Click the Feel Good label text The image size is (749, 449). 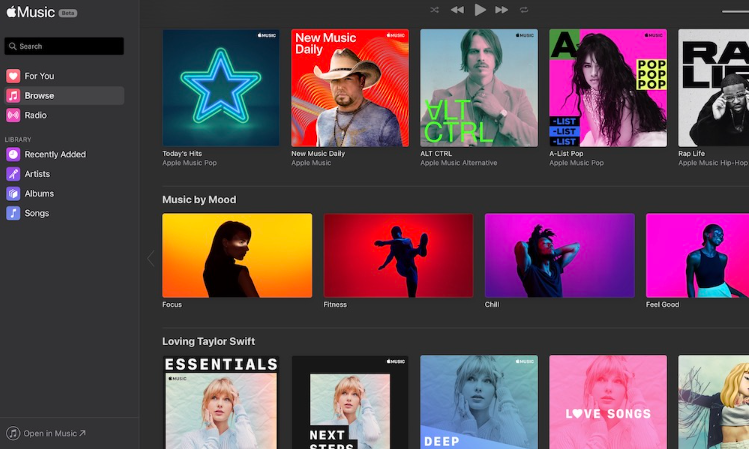[x=663, y=305]
